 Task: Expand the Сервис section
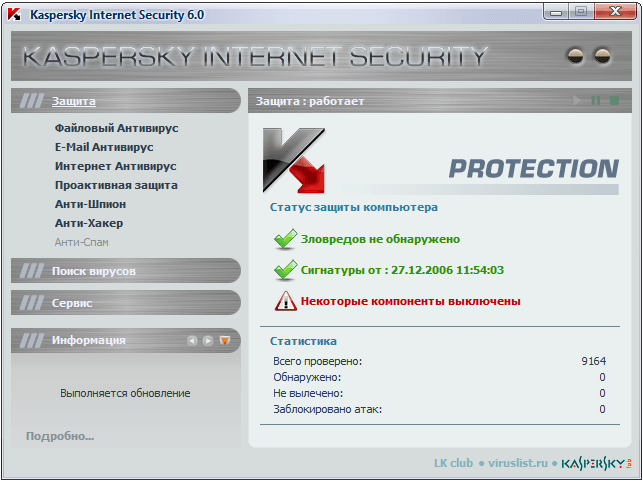(72, 303)
